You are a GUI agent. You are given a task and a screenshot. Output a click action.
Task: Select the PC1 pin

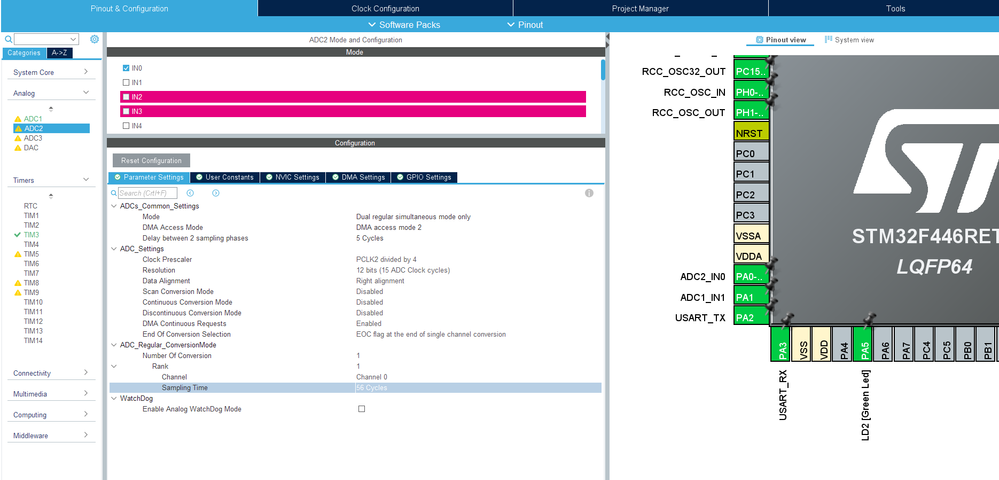coord(751,174)
